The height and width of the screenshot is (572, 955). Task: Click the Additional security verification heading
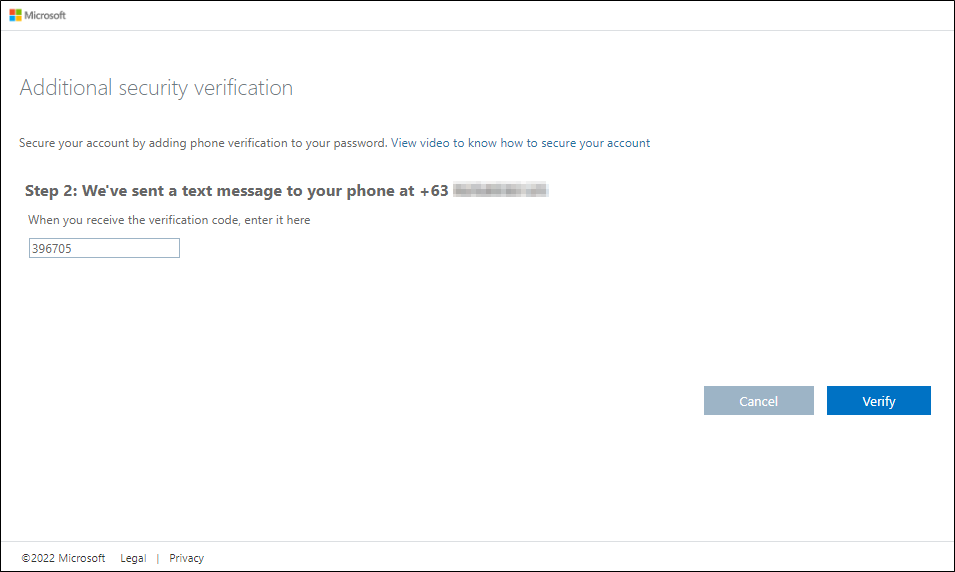(156, 88)
